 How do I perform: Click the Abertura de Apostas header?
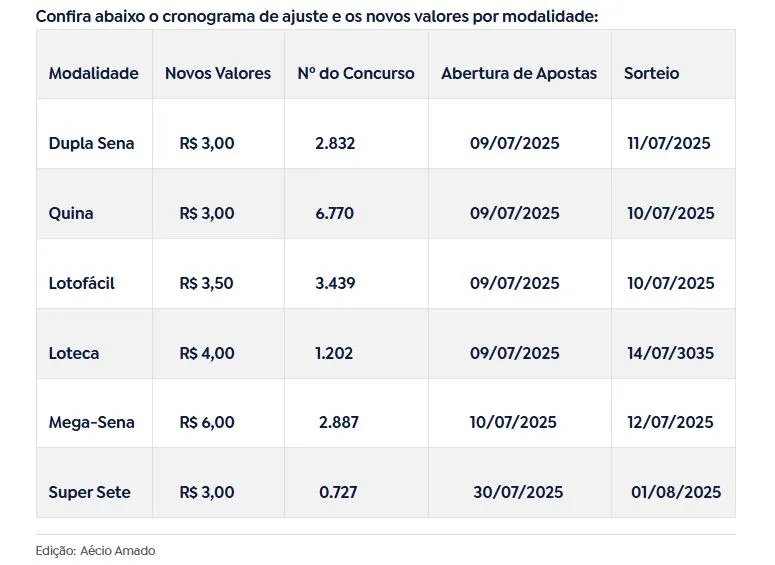pos(519,73)
